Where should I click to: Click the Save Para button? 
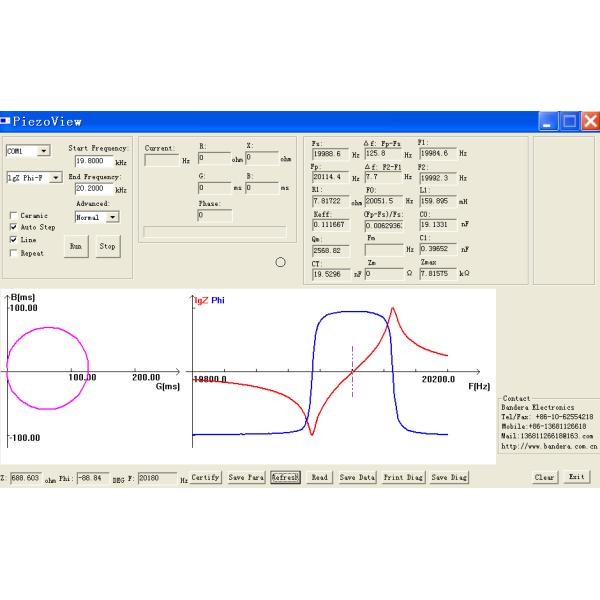[x=246, y=478]
